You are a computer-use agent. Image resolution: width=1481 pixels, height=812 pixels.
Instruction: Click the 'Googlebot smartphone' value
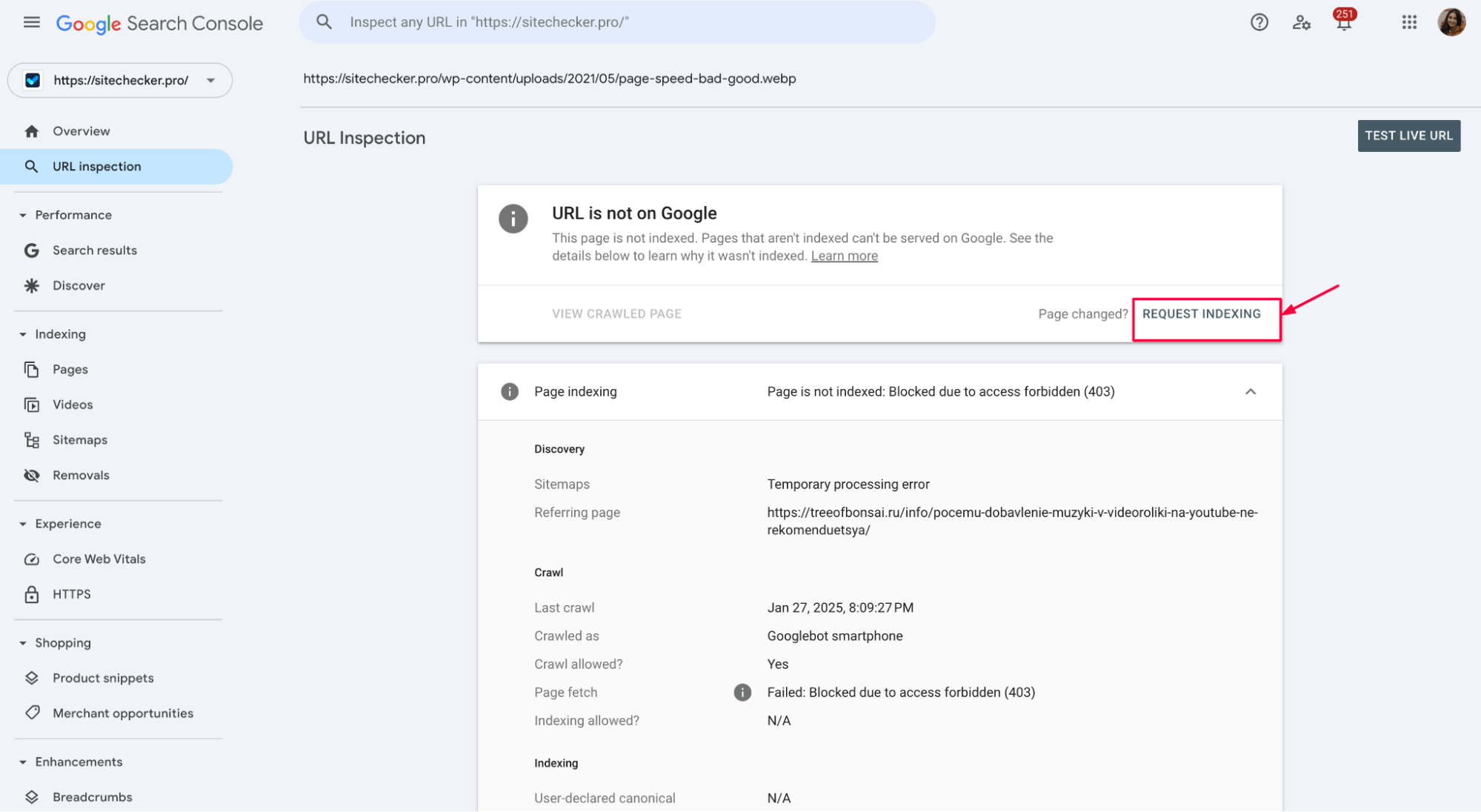point(835,636)
